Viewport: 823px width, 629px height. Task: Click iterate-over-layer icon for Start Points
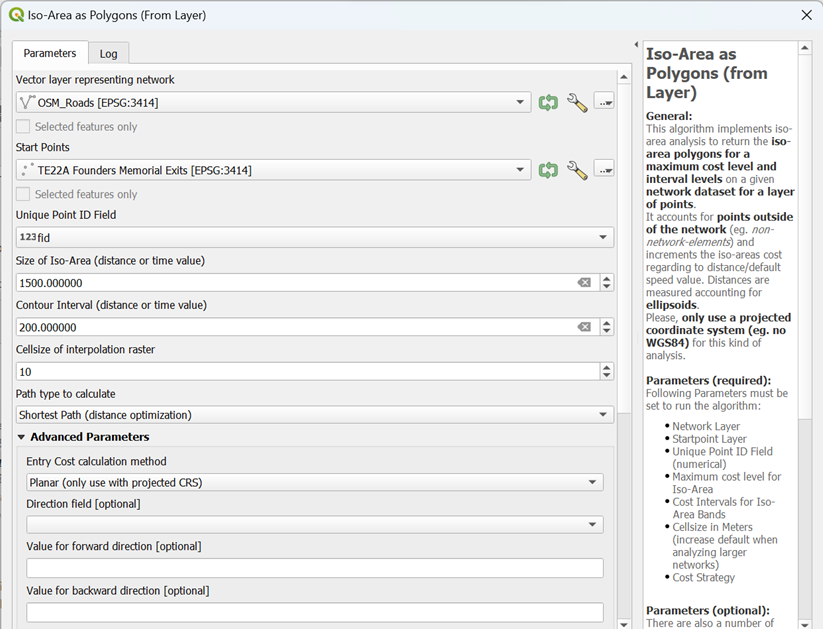pos(548,170)
